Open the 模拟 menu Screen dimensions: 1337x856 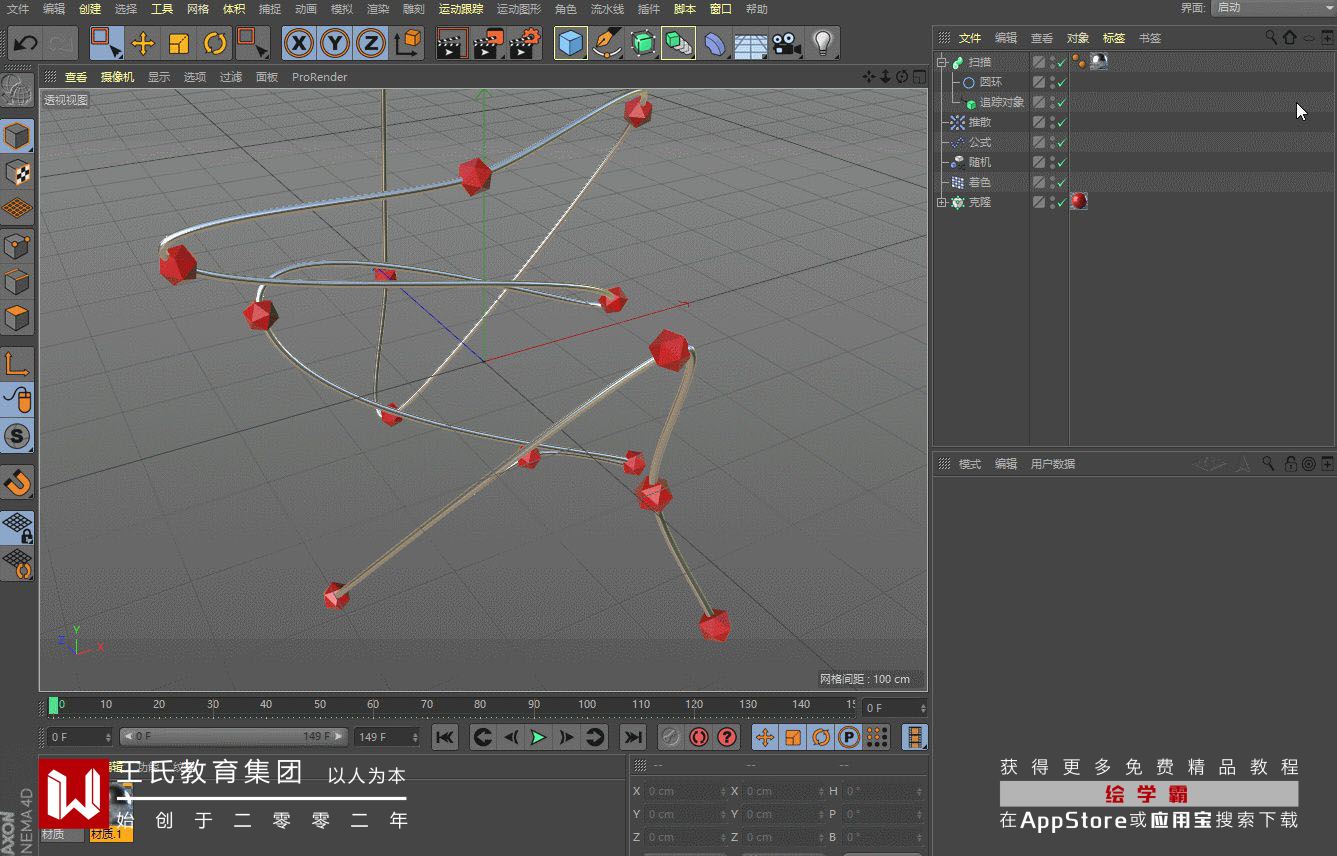click(x=342, y=9)
